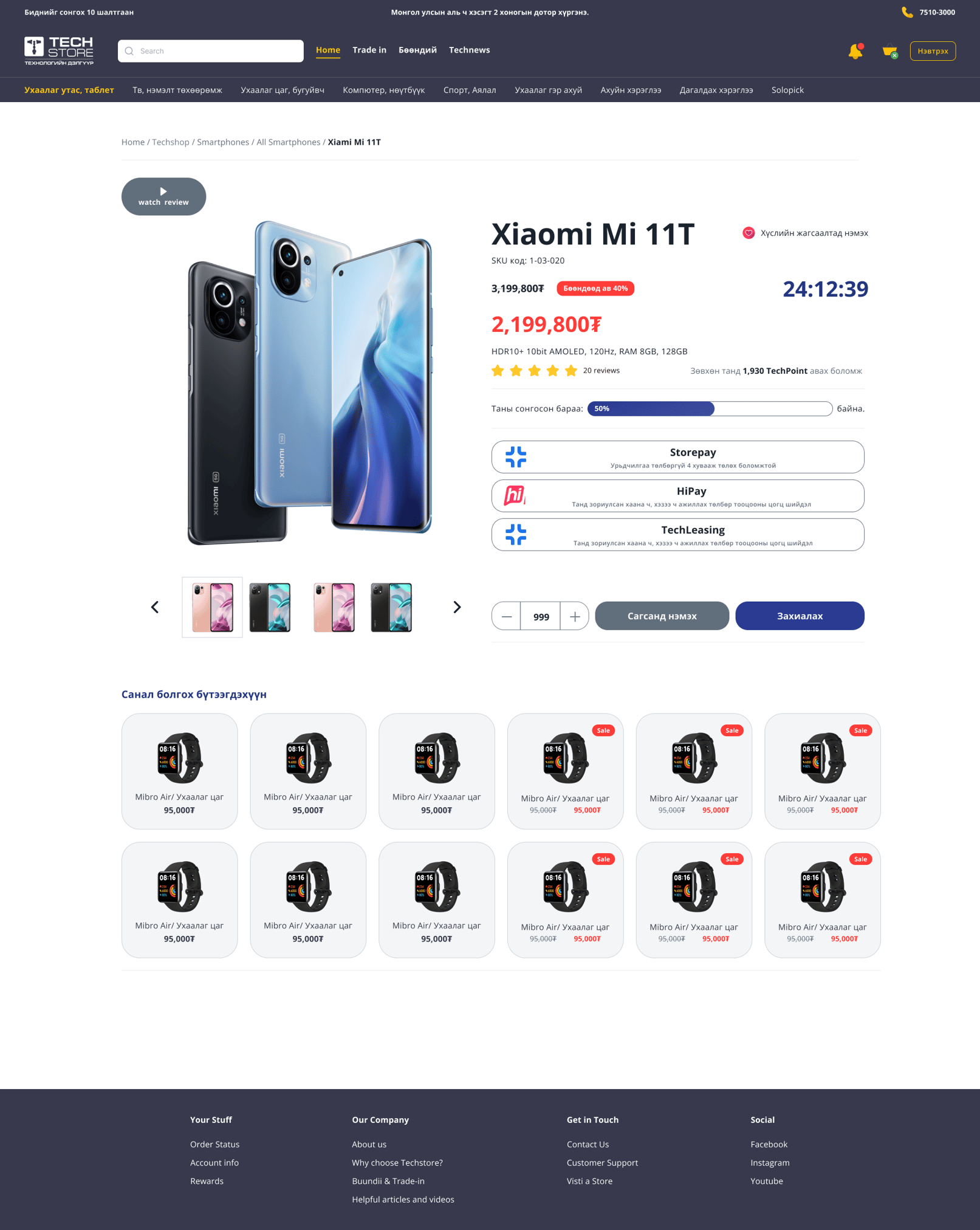Screen dimensions: 980x1230
Task: Increase quantity with the plus button
Action: (x=575, y=616)
